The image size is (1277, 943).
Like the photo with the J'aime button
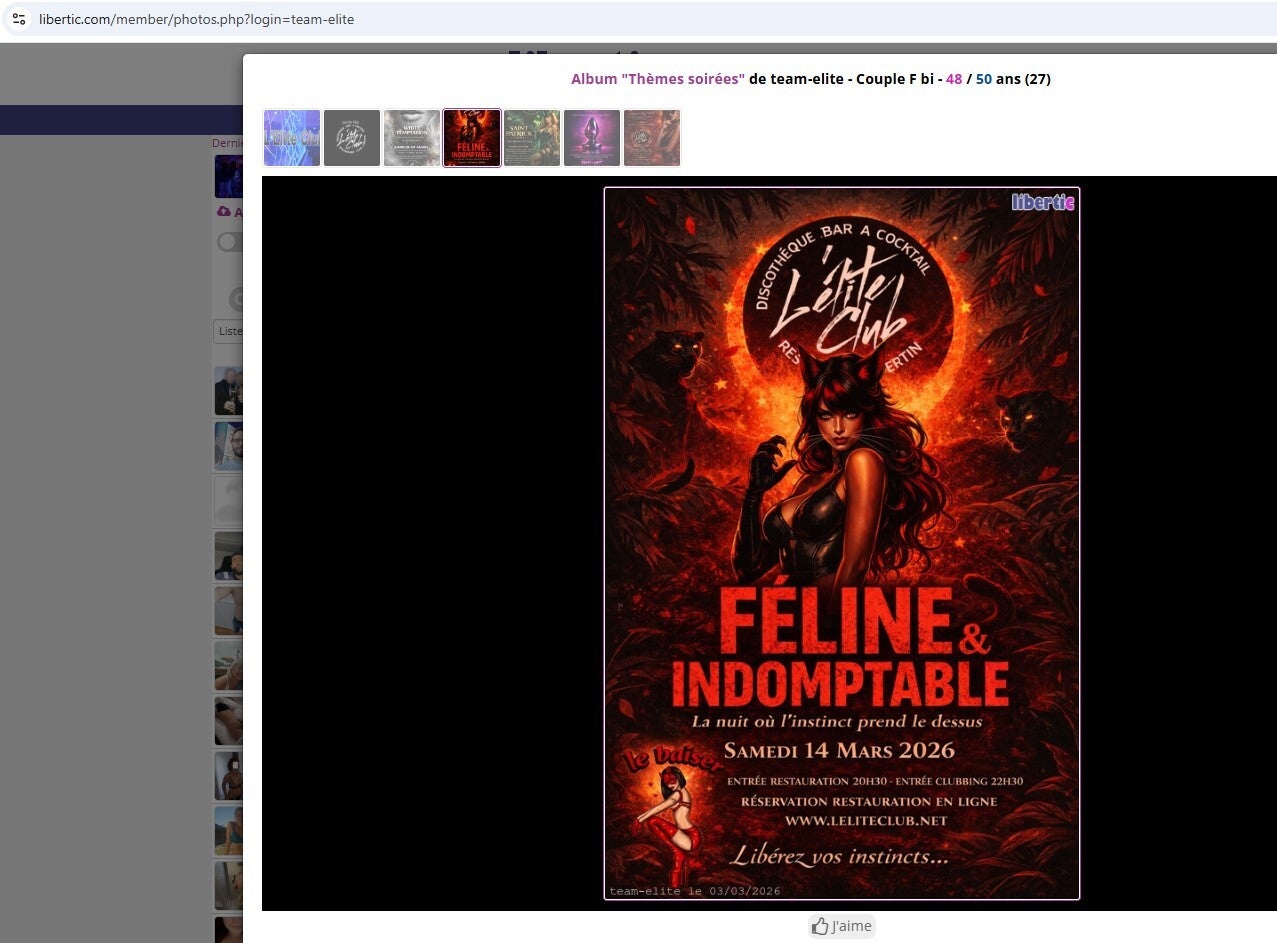(842, 926)
